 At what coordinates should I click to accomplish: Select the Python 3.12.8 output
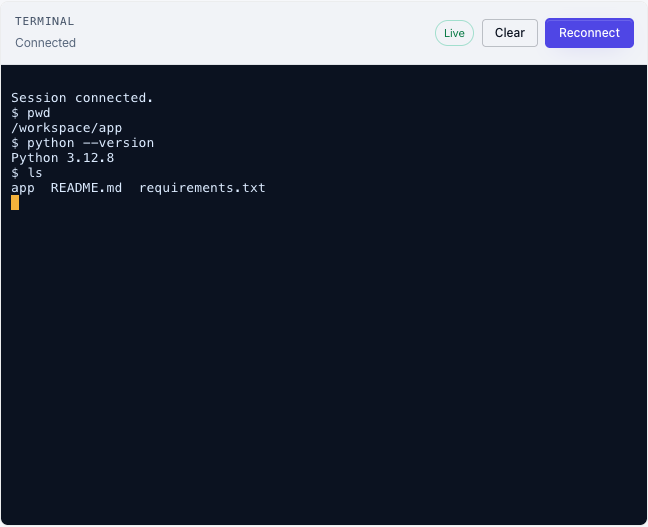coord(62,158)
